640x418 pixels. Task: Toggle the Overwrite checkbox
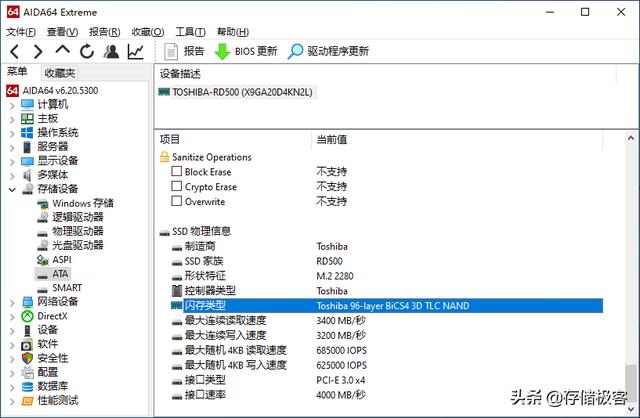(176, 201)
